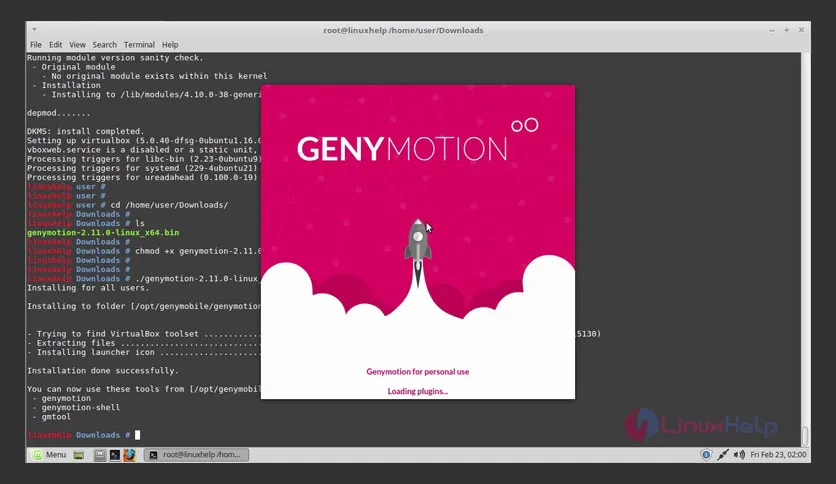
Task: Click the 'depmod.......' line
Action: click(x=59, y=113)
